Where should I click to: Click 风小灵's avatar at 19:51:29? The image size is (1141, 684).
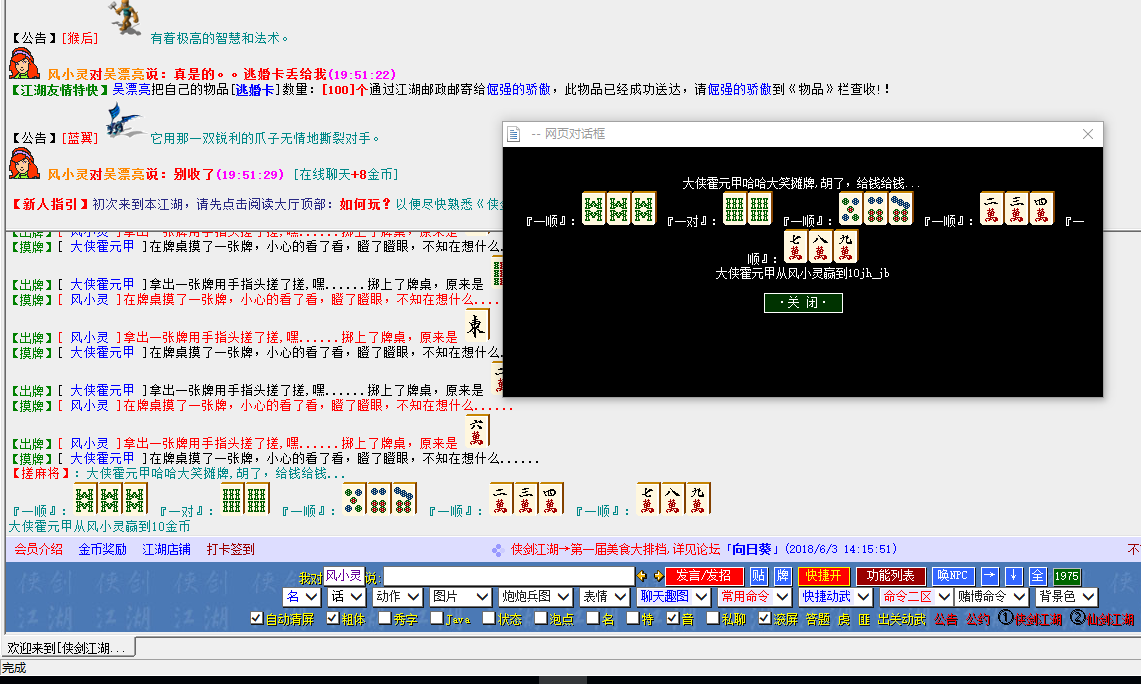tap(24, 164)
